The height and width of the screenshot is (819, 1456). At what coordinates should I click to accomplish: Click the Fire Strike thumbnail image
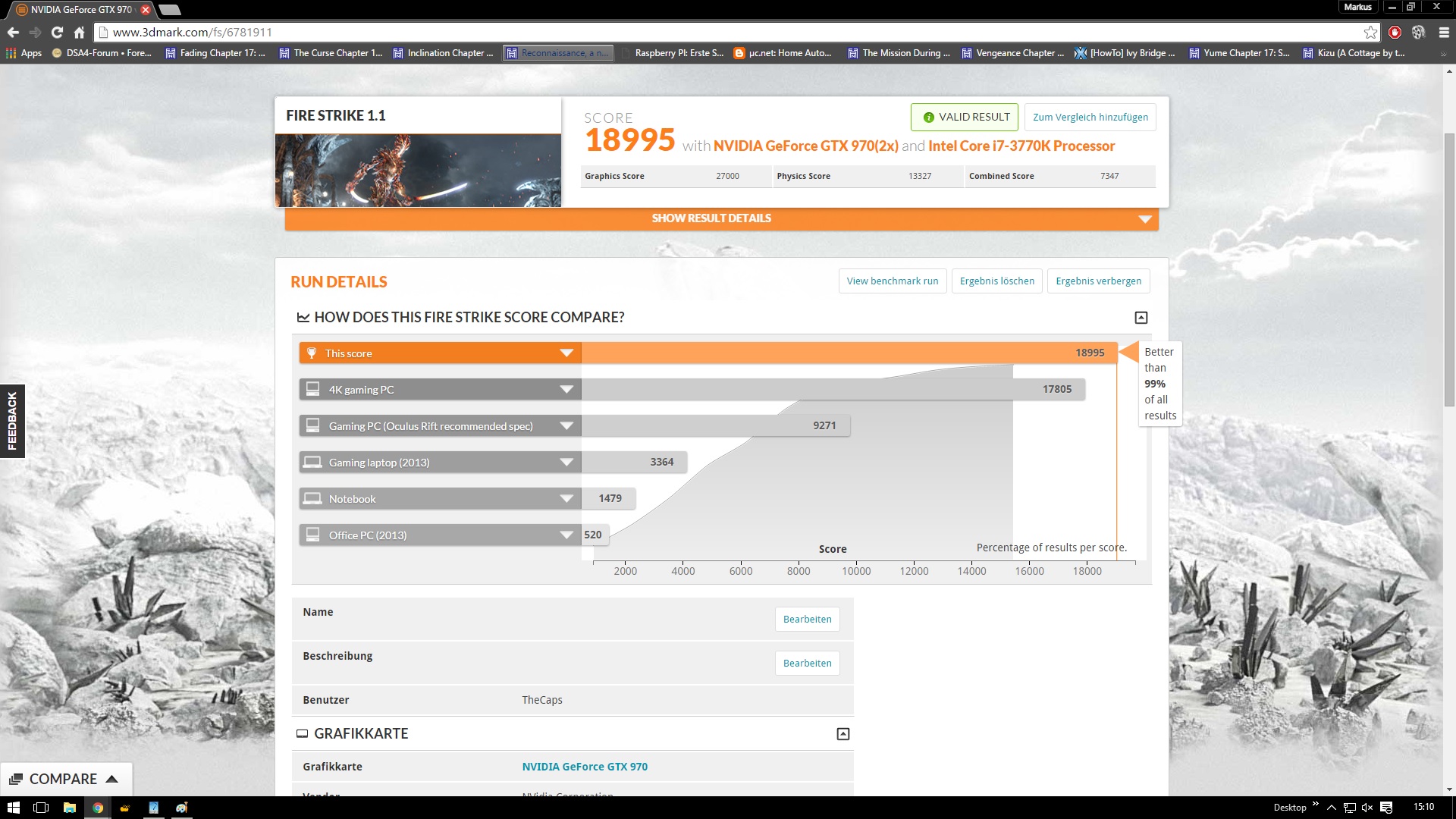click(x=418, y=171)
